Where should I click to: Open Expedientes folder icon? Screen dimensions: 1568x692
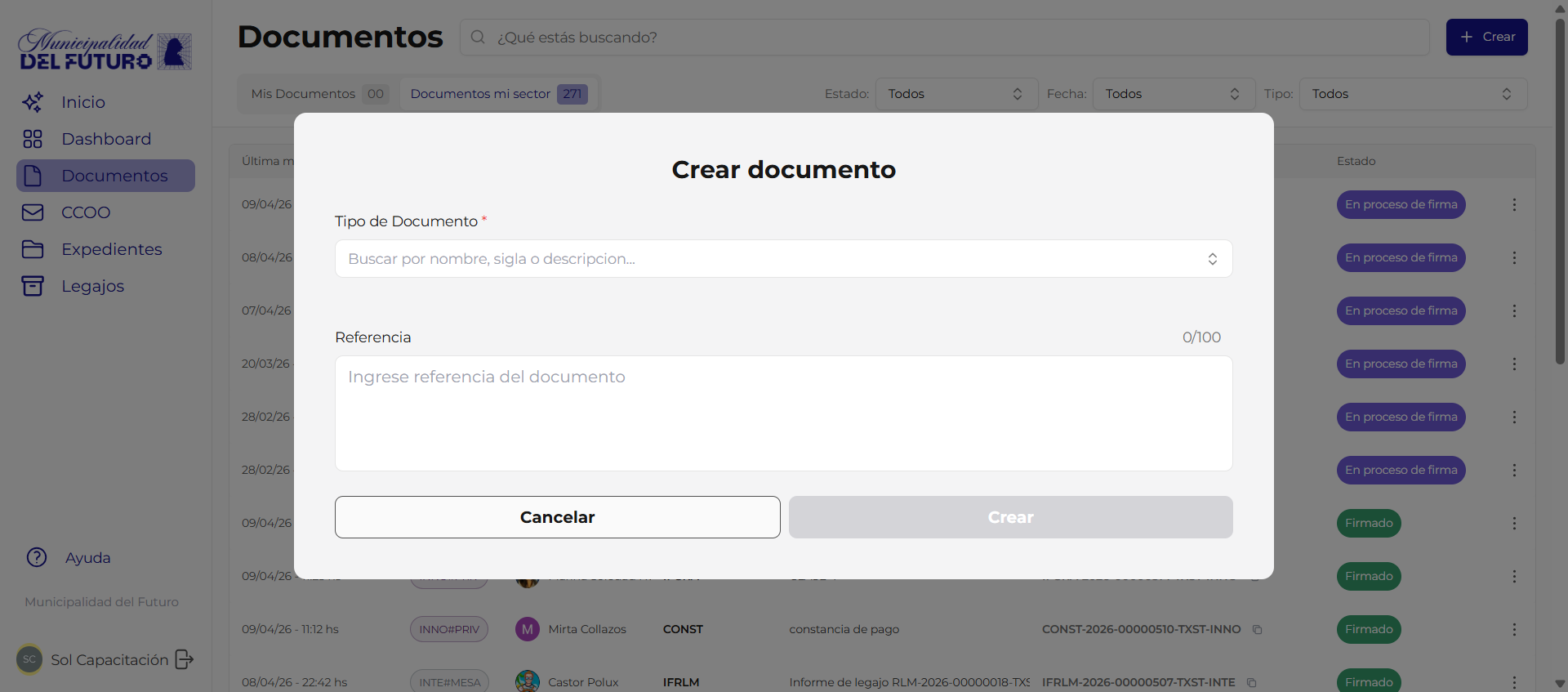[33, 249]
